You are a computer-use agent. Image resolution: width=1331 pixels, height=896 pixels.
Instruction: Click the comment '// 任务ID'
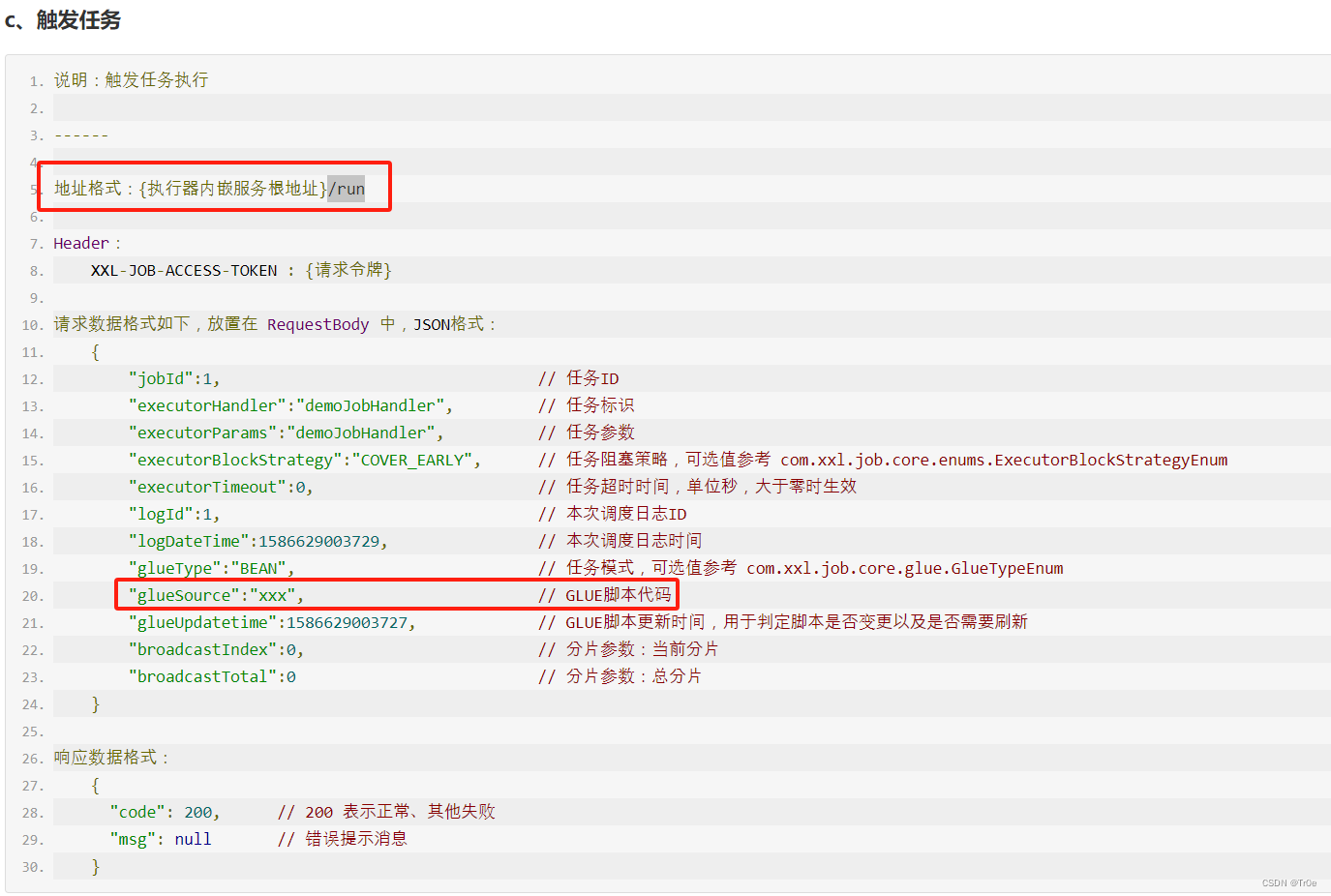579,378
